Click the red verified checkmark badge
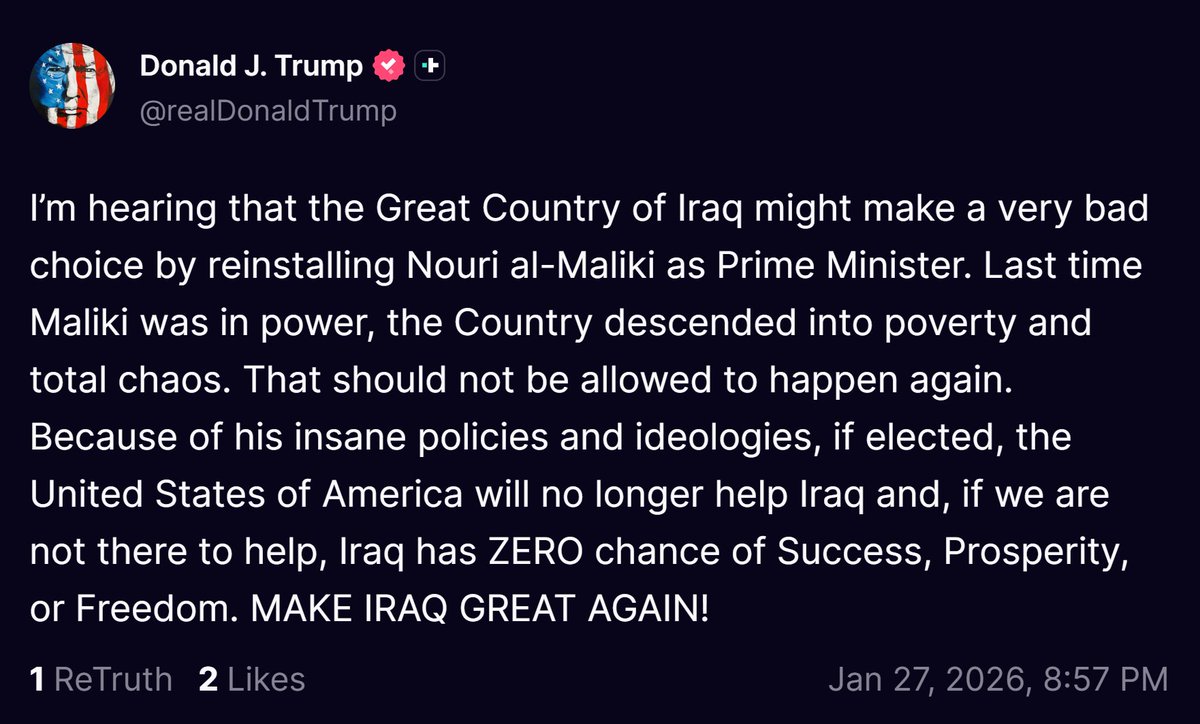 click(x=389, y=64)
